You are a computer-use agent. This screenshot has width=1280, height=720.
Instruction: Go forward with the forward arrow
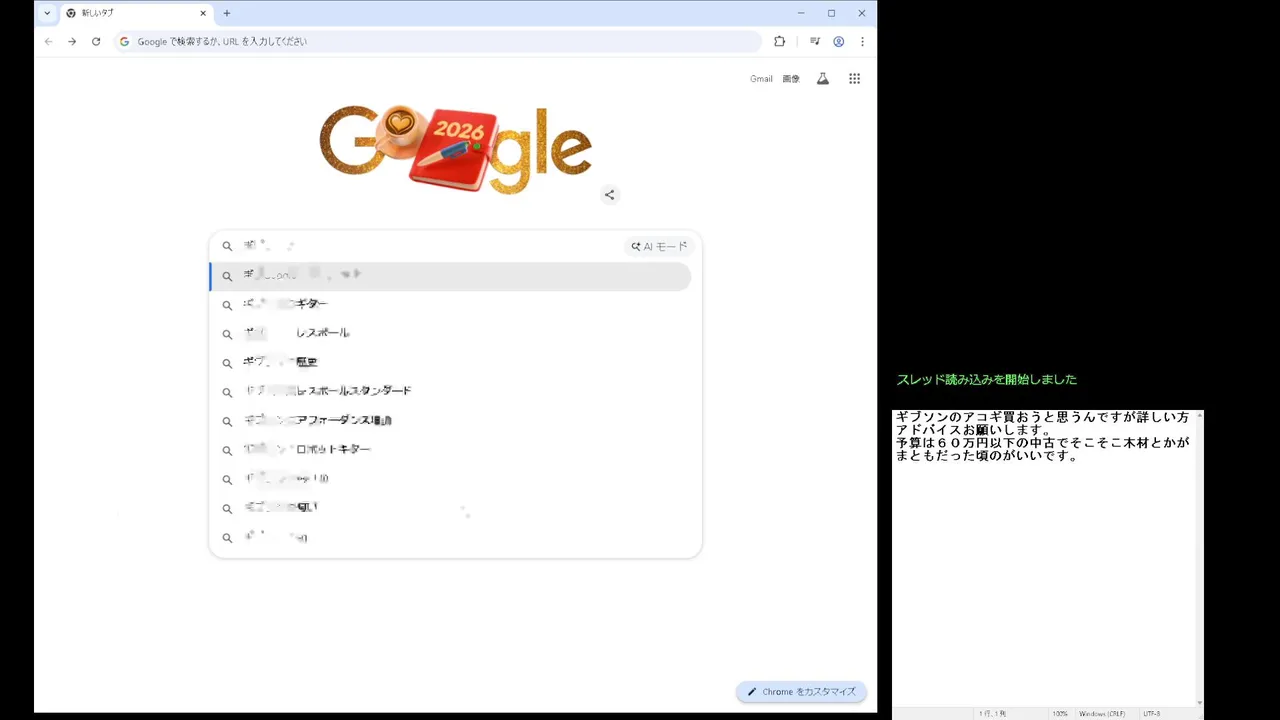click(72, 41)
